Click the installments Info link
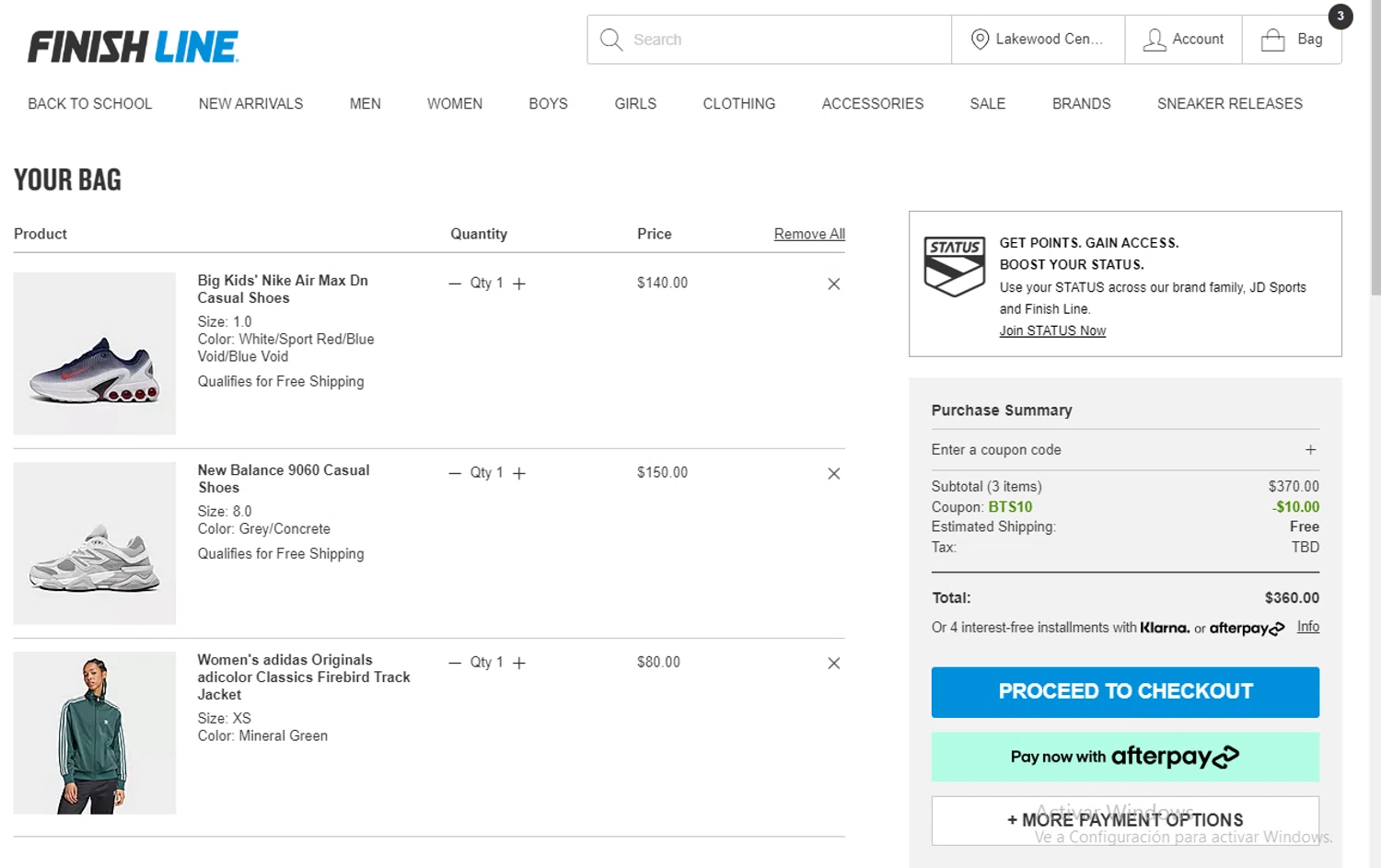The width and height of the screenshot is (1381, 868). (x=1307, y=627)
